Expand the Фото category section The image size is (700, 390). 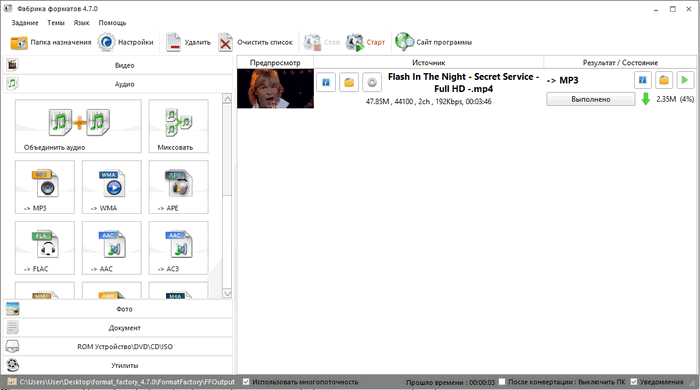pos(118,309)
